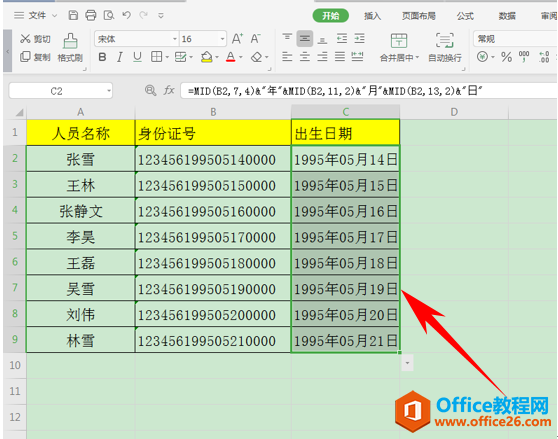Viewport: 558px width, 439px height.
Task: Apply currency format icon
Action: click(x=483, y=57)
